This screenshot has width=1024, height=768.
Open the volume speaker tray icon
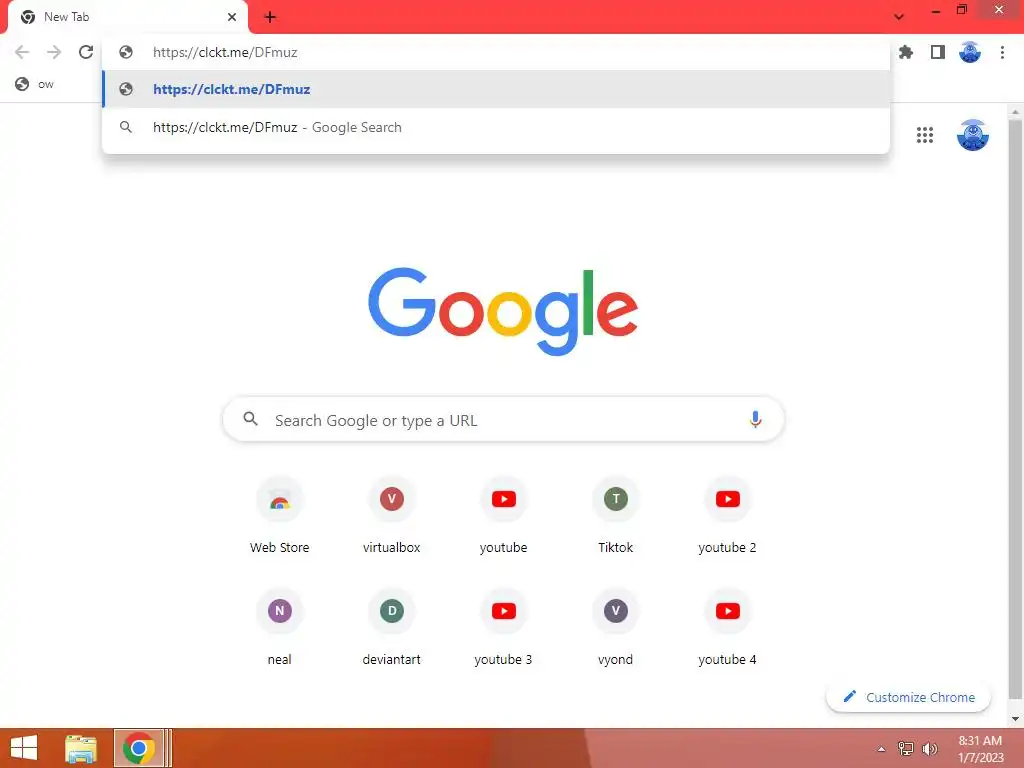point(930,749)
